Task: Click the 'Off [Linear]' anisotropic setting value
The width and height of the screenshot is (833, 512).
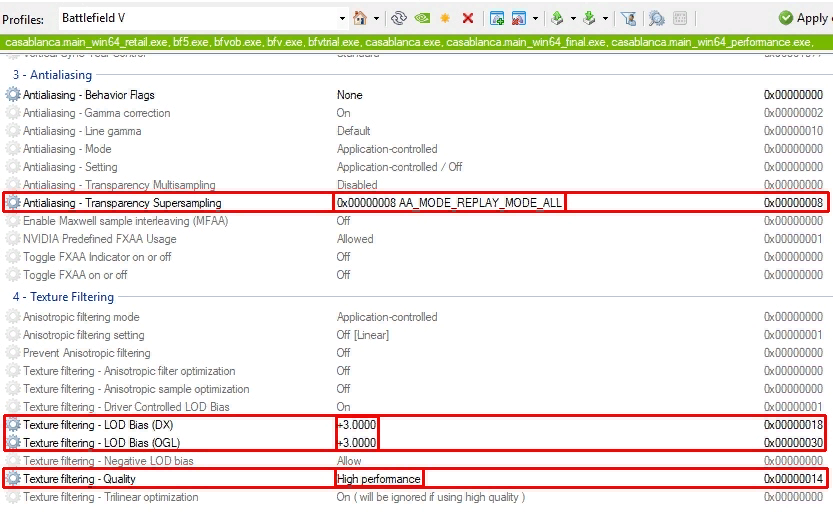Action: click(x=363, y=335)
